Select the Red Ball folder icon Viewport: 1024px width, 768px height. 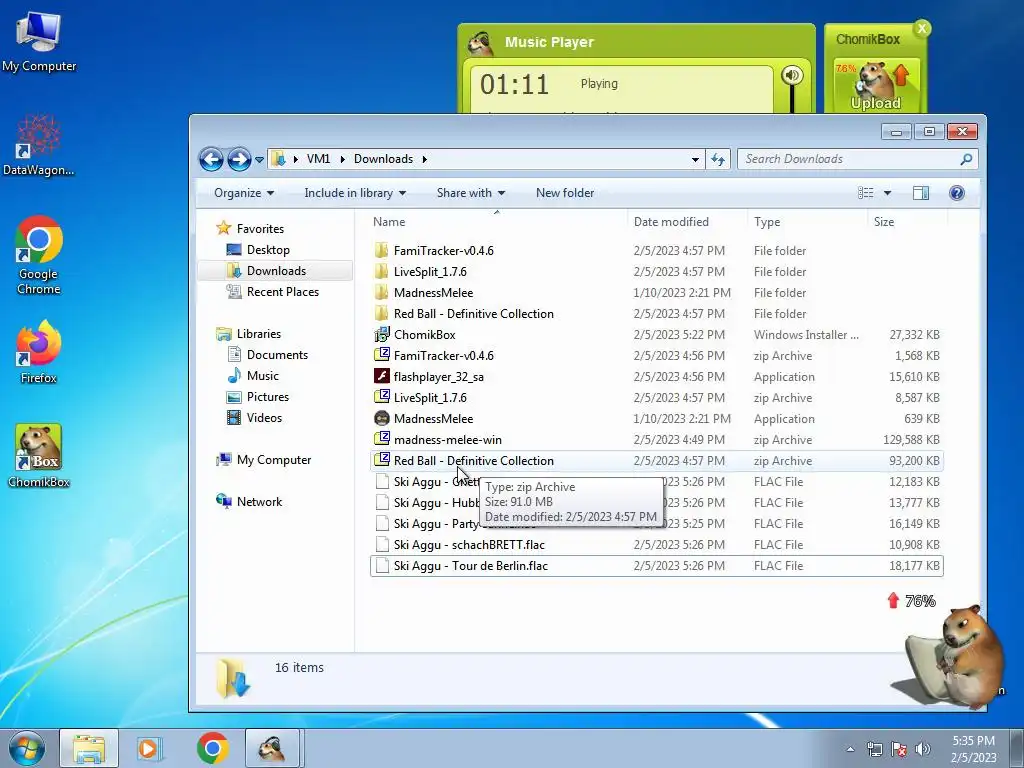[381, 313]
